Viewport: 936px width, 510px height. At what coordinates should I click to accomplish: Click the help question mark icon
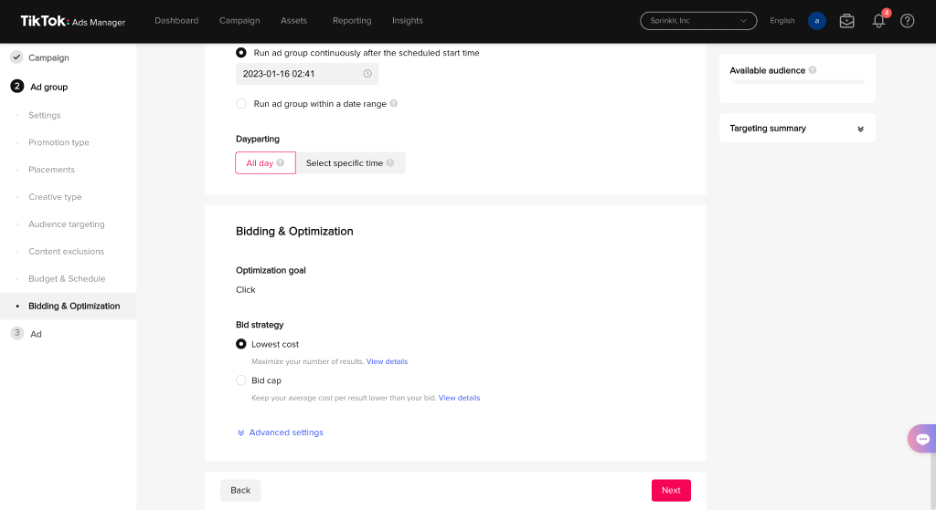click(x=907, y=21)
